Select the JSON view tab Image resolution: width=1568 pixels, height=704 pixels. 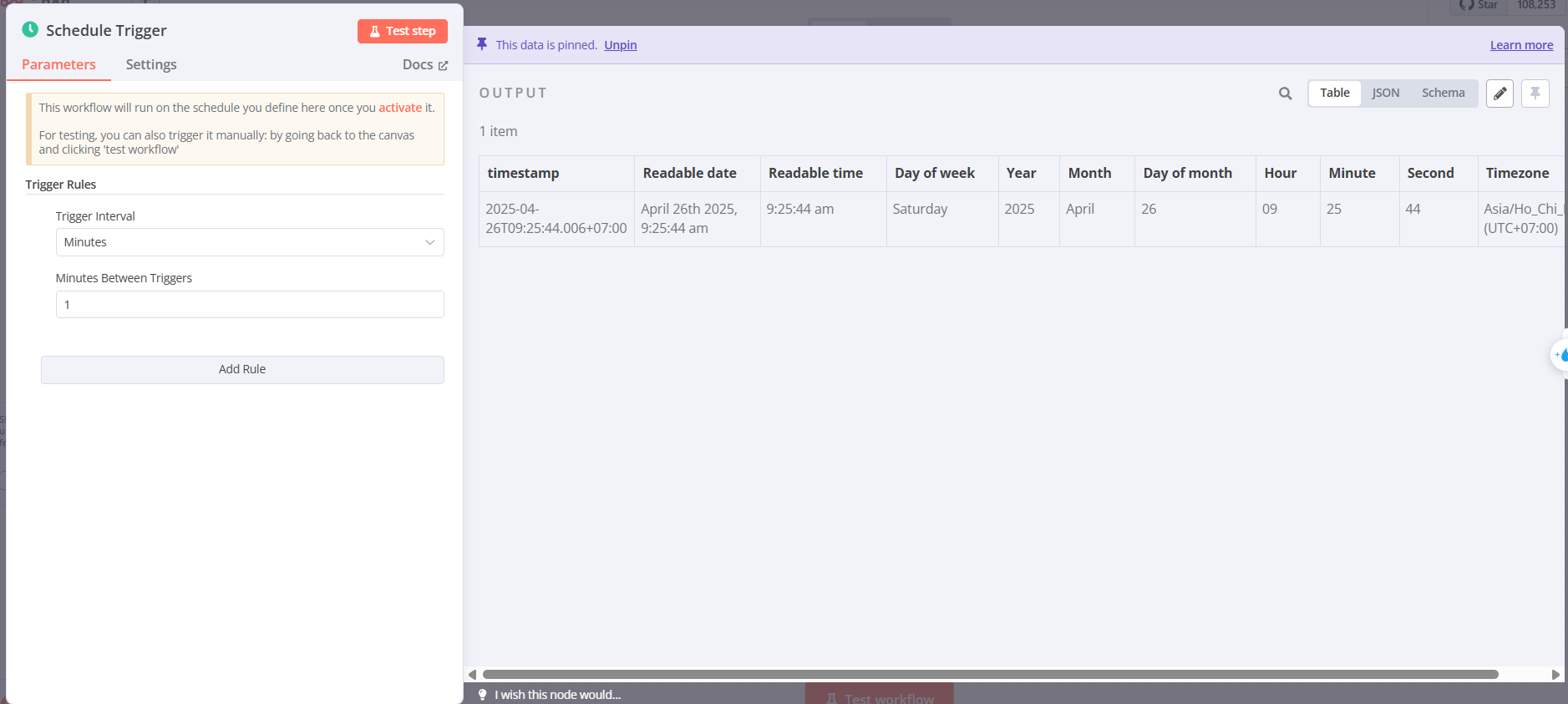click(x=1386, y=93)
